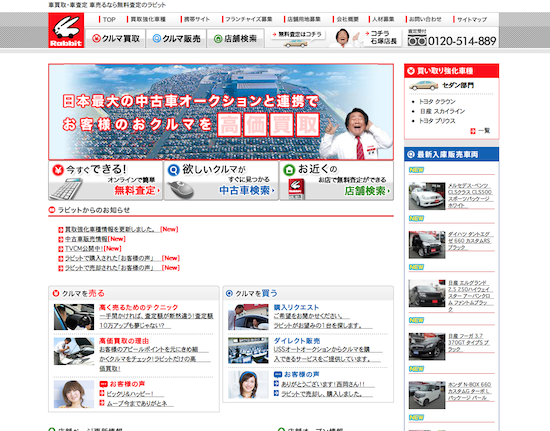Open ダイハツ タントエグゼ listing link
This screenshot has height=431, width=550.
click(469, 241)
